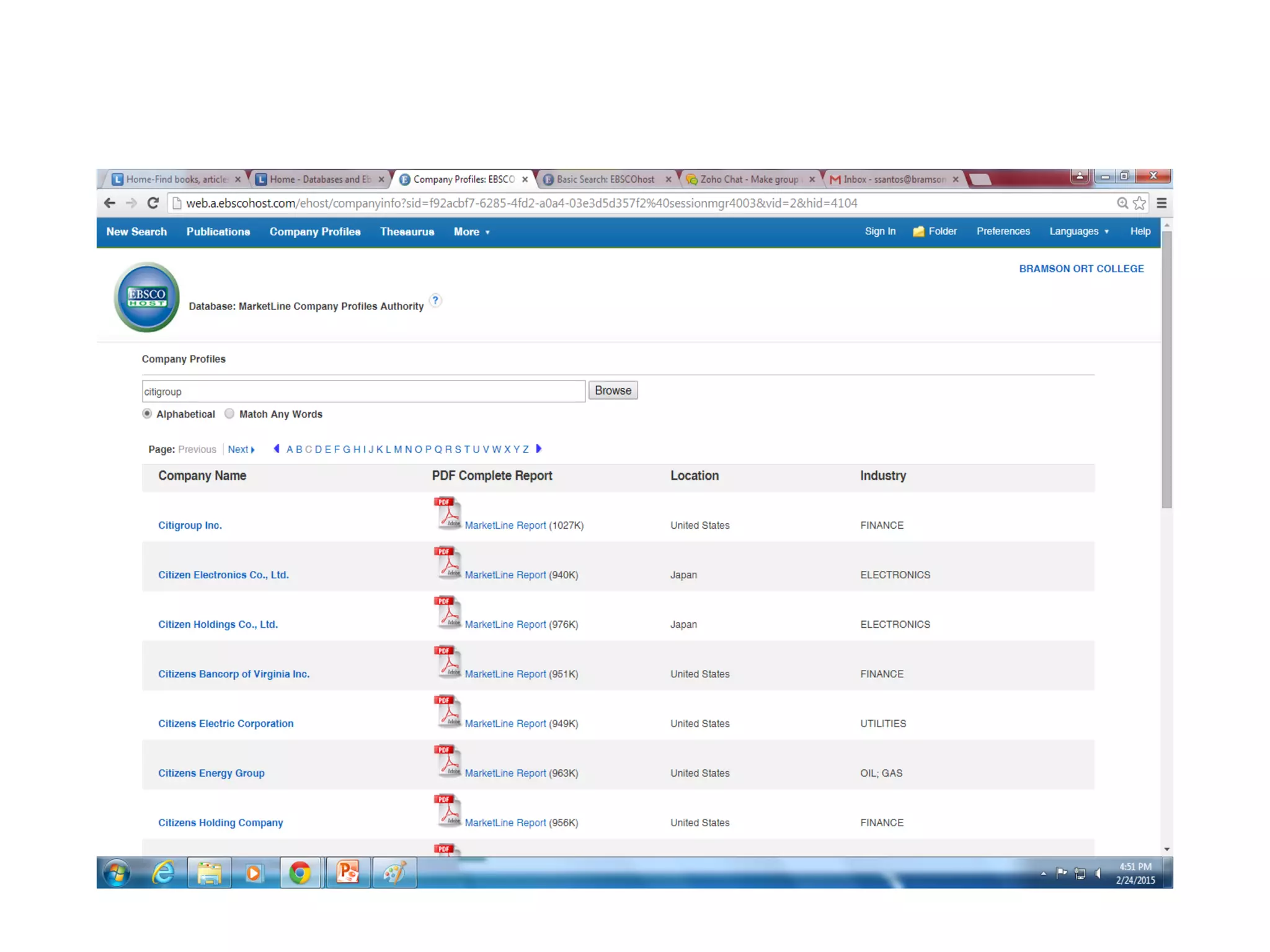Viewport: 1270px width, 952px height.
Task: Select the Match Any Words option
Action: pyautogui.click(x=229, y=413)
